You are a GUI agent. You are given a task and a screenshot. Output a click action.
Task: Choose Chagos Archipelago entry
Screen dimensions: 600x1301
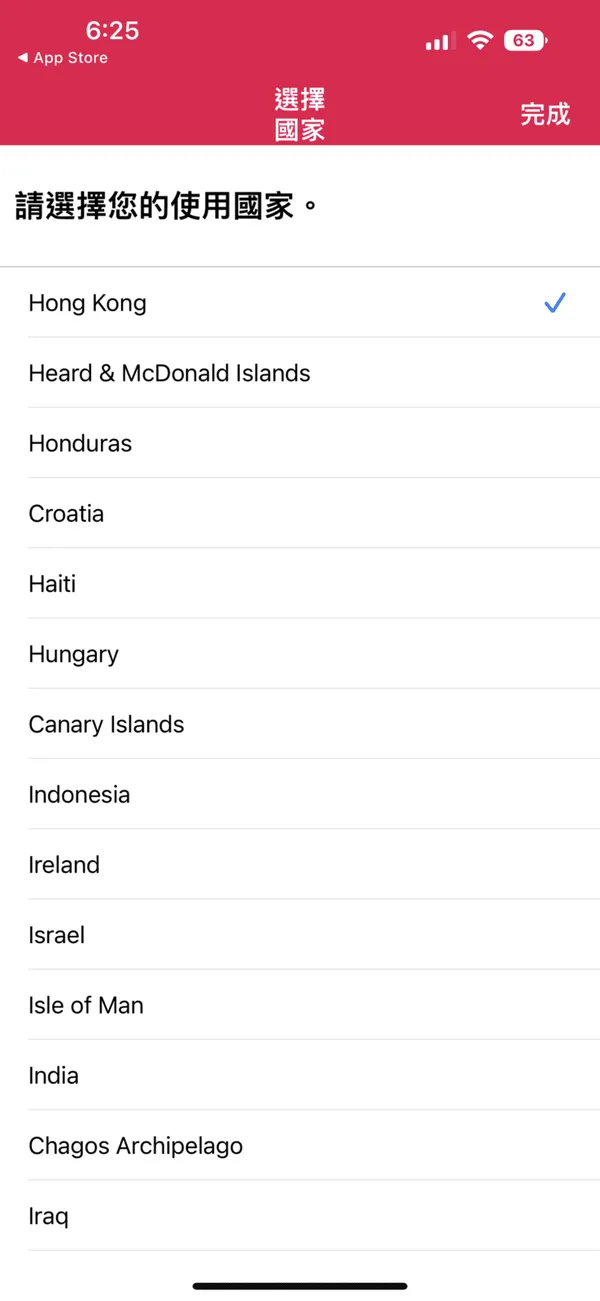click(300, 1145)
